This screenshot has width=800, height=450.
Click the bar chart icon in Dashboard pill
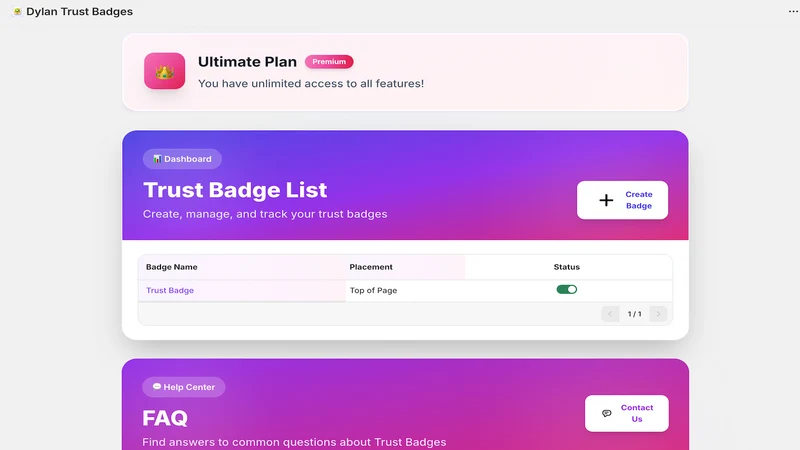[157, 159]
